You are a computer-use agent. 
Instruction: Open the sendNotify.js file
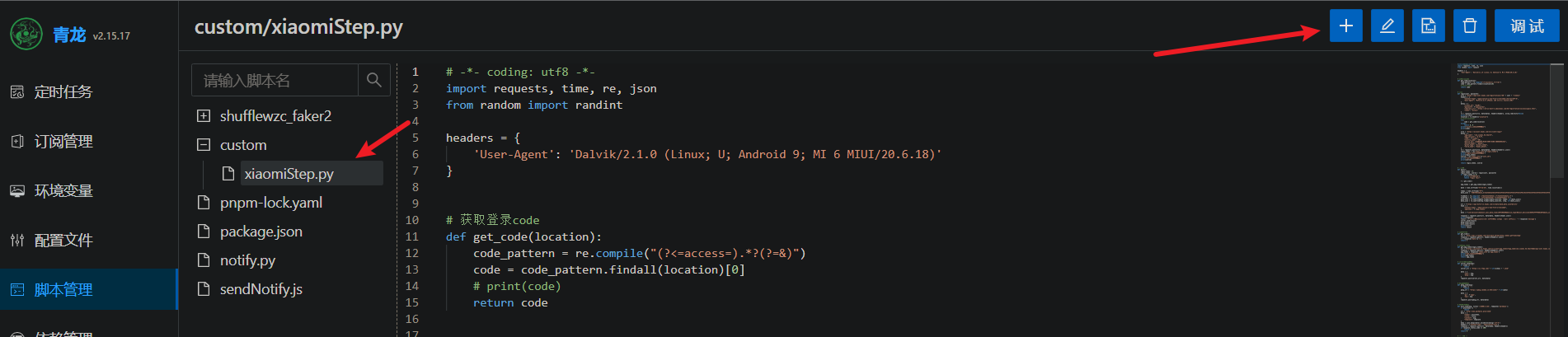261,289
